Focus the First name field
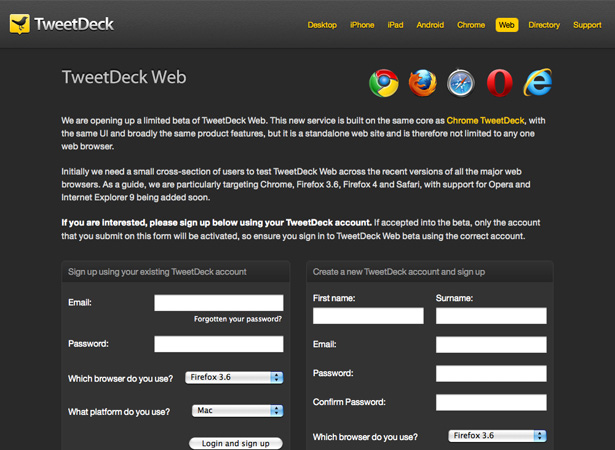Screen dimensions: 615x450 point(368,316)
